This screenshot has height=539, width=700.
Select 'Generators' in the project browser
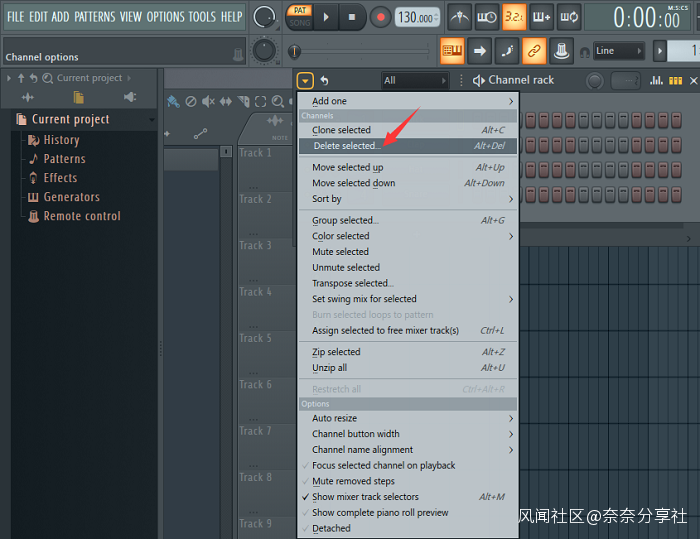[71, 197]
